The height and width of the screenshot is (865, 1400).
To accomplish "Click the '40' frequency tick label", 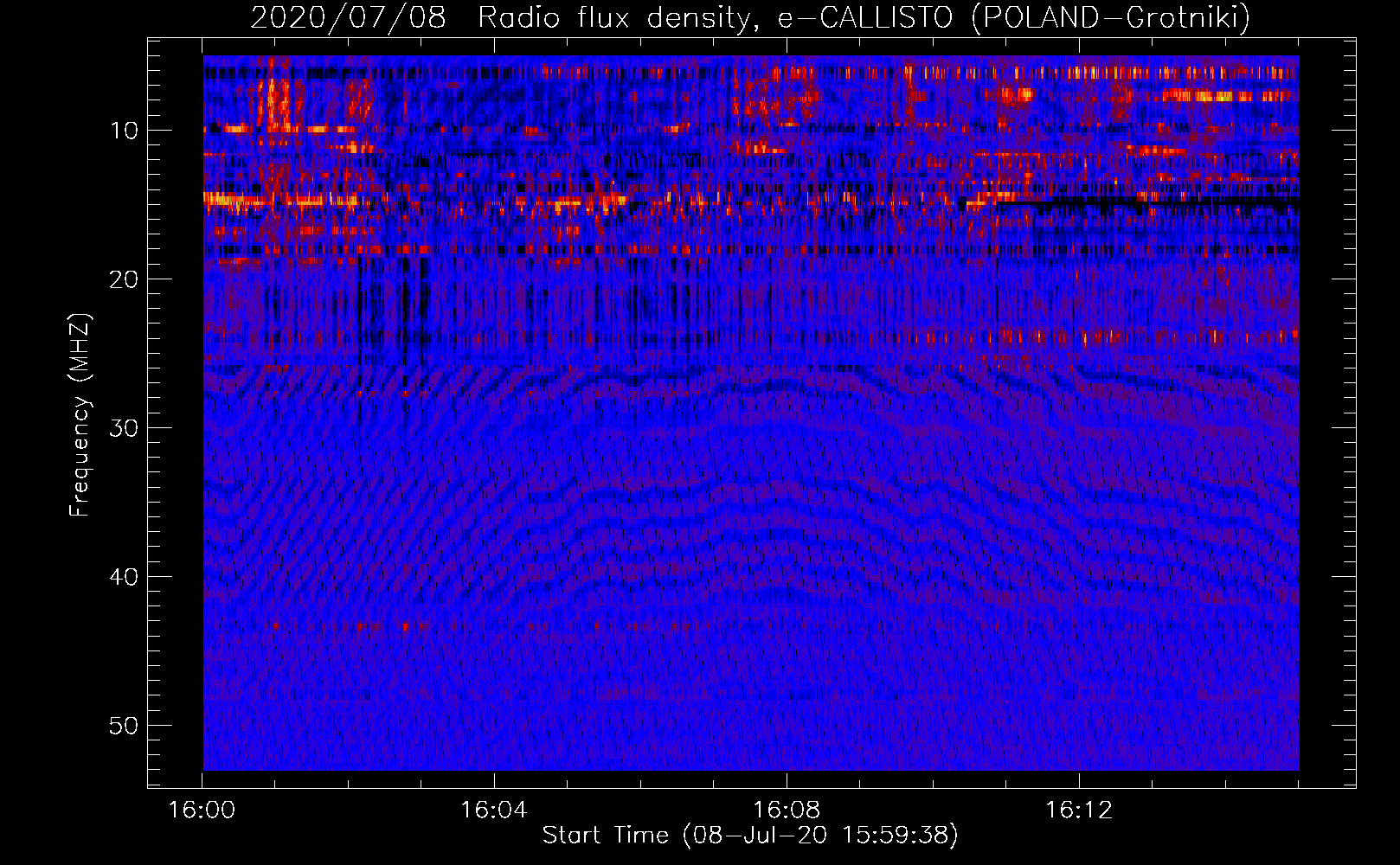I will pos(125,577).
